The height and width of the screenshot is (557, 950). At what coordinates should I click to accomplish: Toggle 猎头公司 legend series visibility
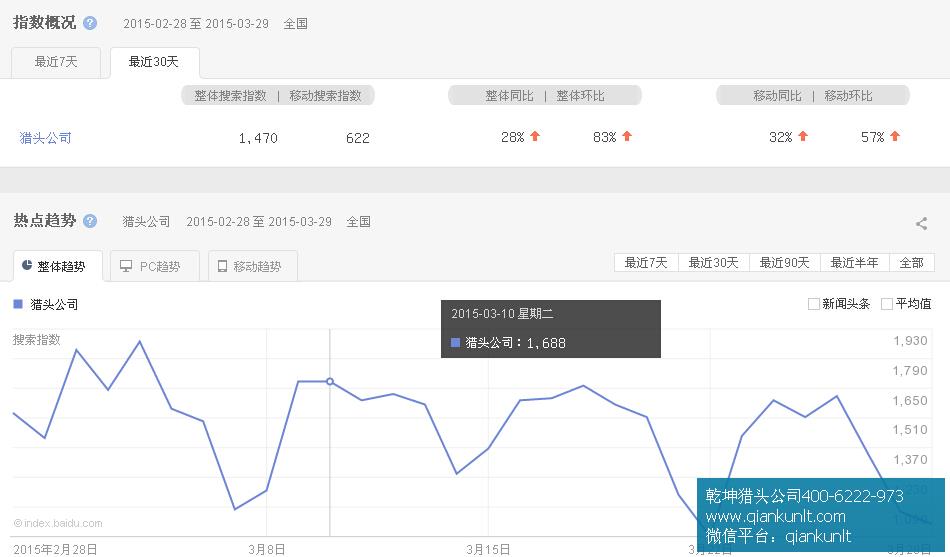coord(46,304)
